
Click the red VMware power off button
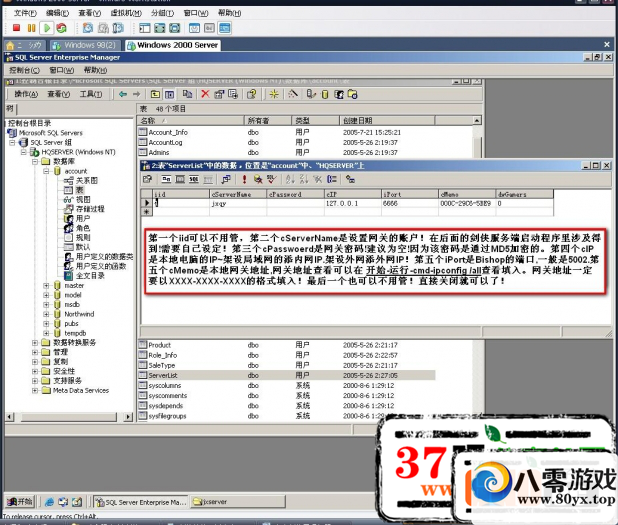pyautogui.click(x=16, y=28)
